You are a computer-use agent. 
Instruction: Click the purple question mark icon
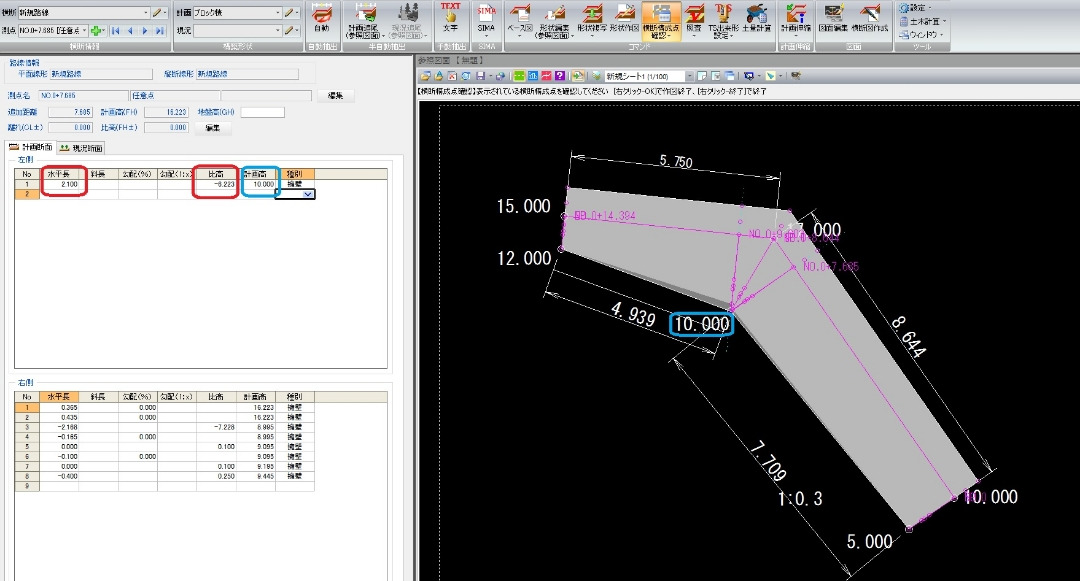[560, 76]
